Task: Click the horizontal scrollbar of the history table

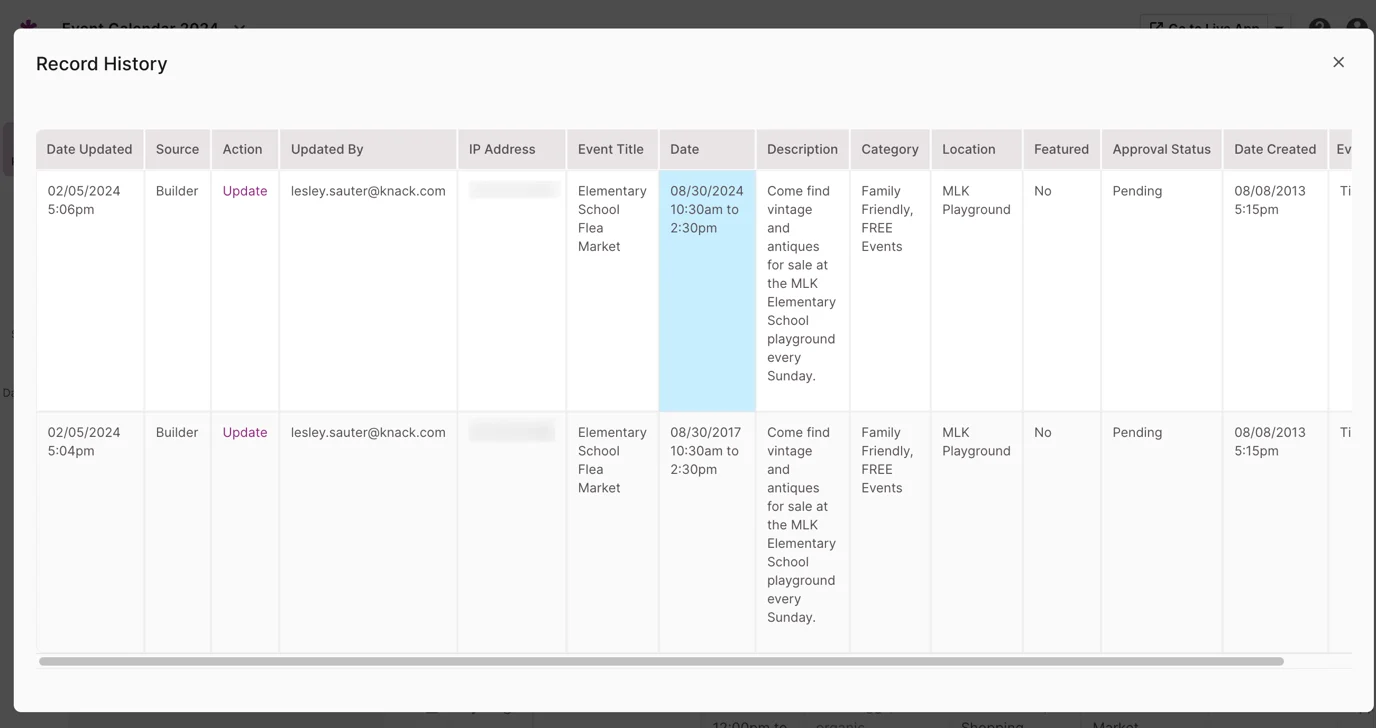Action: pos(661,661)
